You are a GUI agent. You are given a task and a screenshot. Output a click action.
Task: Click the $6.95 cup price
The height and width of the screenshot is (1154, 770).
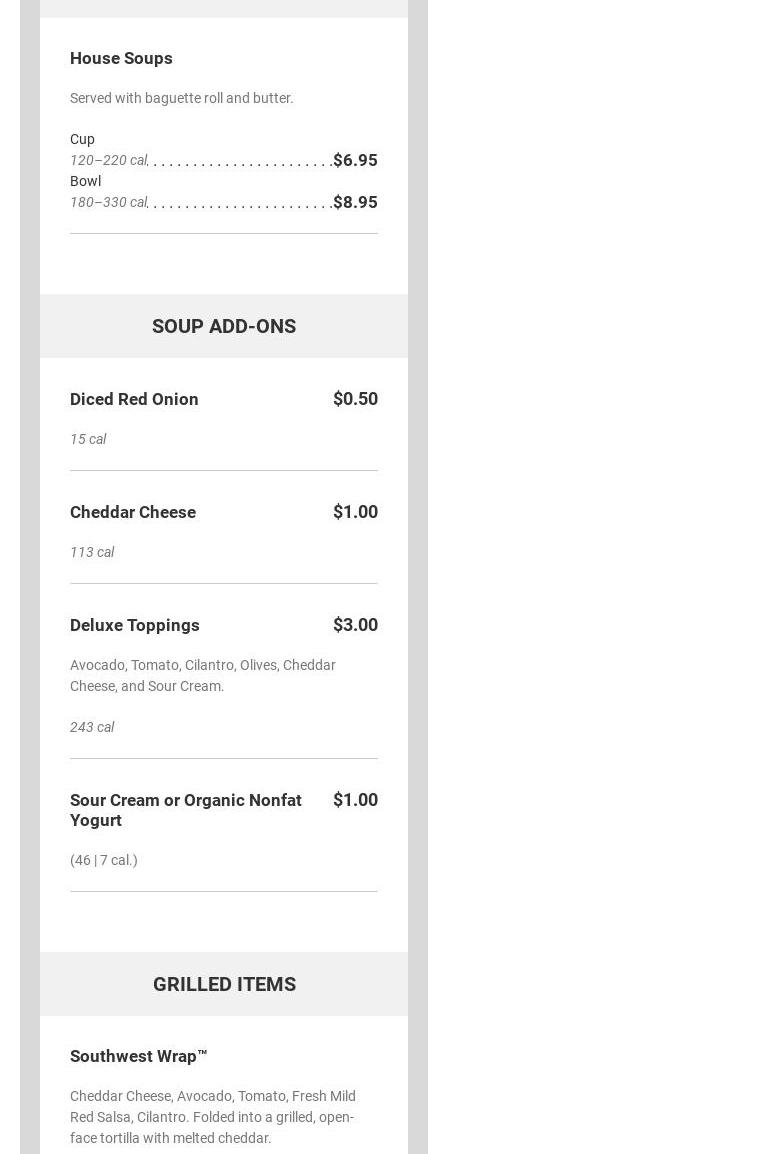point(355,160)
